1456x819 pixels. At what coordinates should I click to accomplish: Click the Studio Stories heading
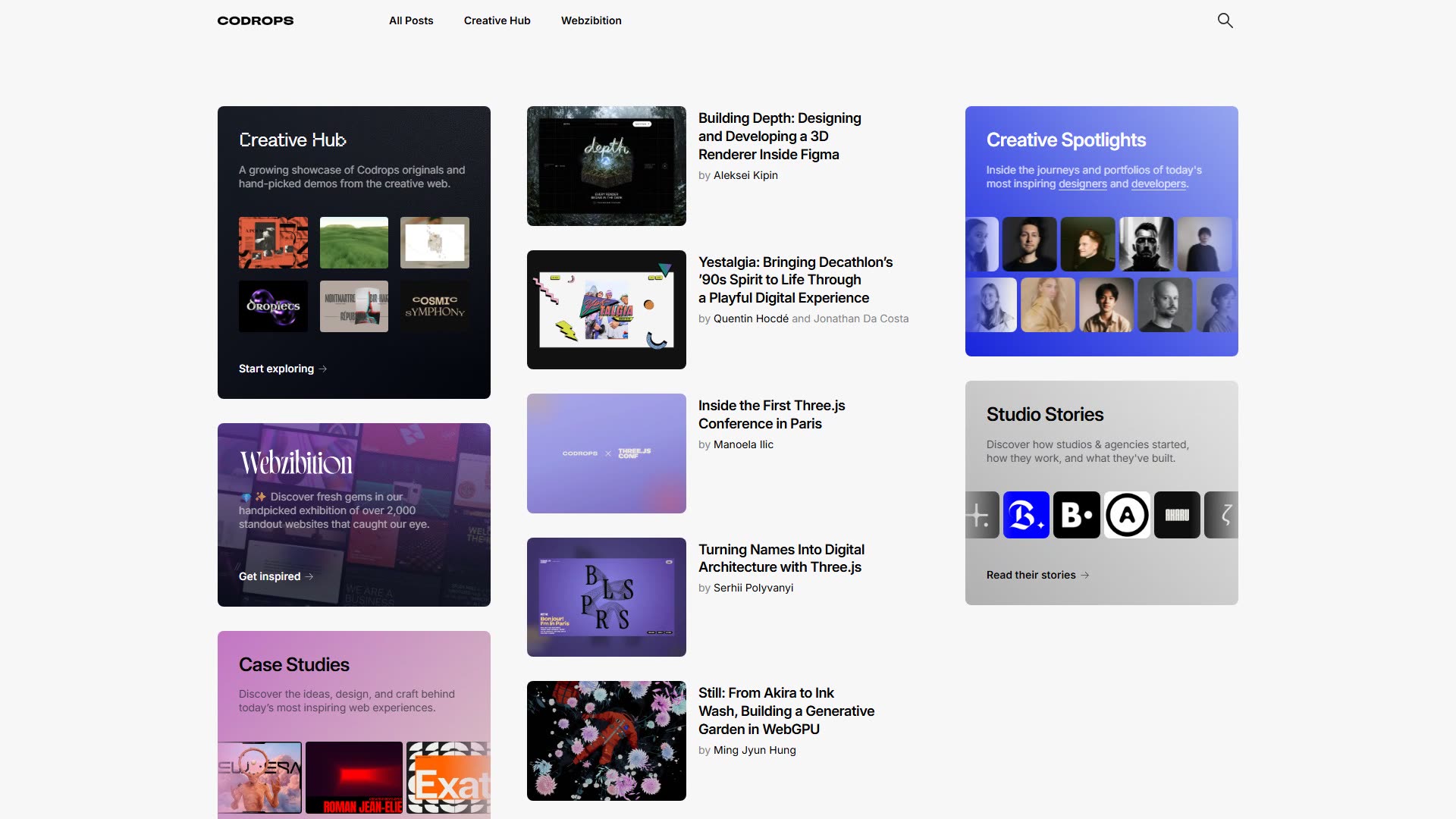pos(1044,414)
